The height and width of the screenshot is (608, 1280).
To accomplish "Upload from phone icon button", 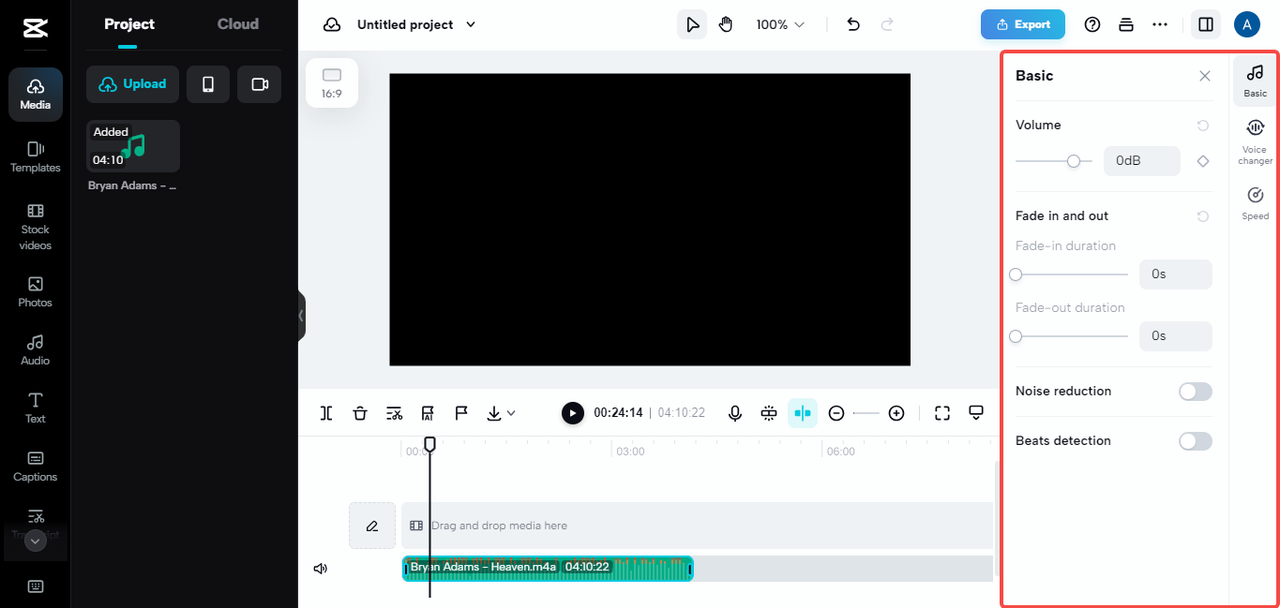I will [x=208, y=84].
